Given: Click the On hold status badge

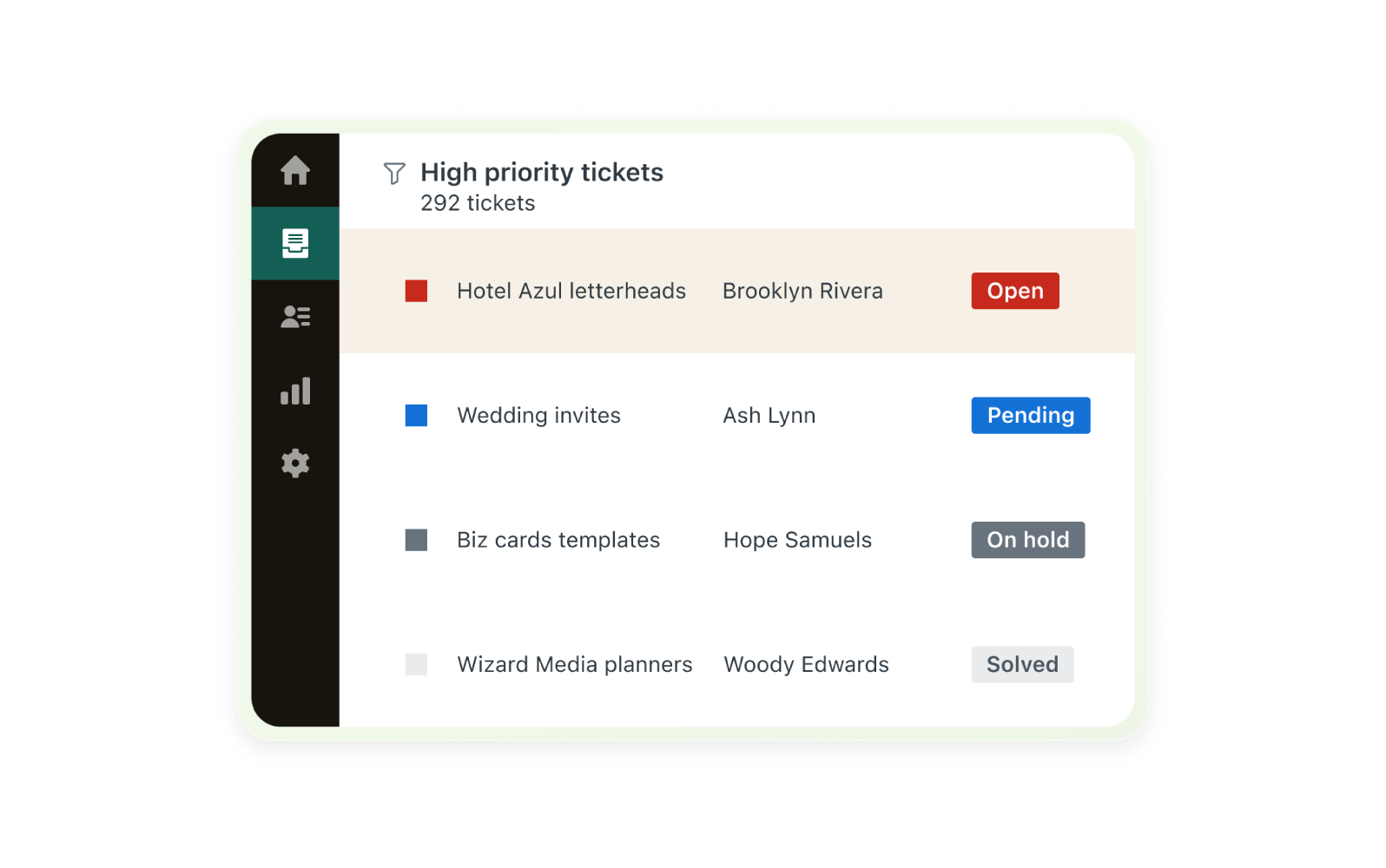Looking at the screenshot, I should [x=1027, y=540].
